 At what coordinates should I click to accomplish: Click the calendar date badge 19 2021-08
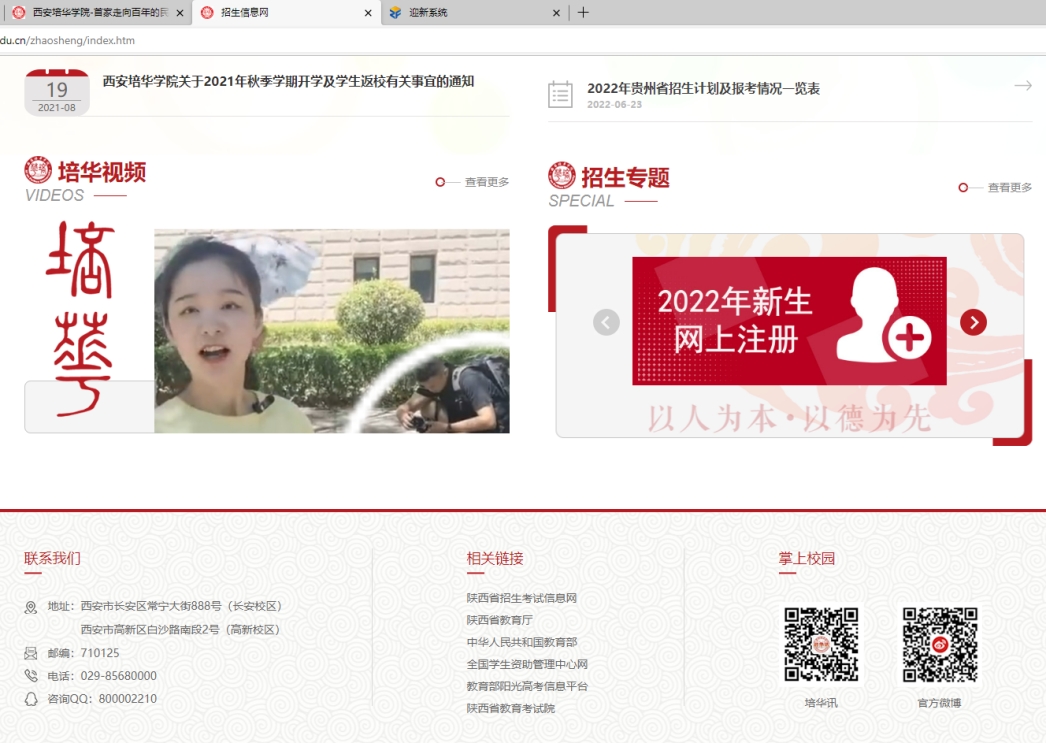(57, 93)
